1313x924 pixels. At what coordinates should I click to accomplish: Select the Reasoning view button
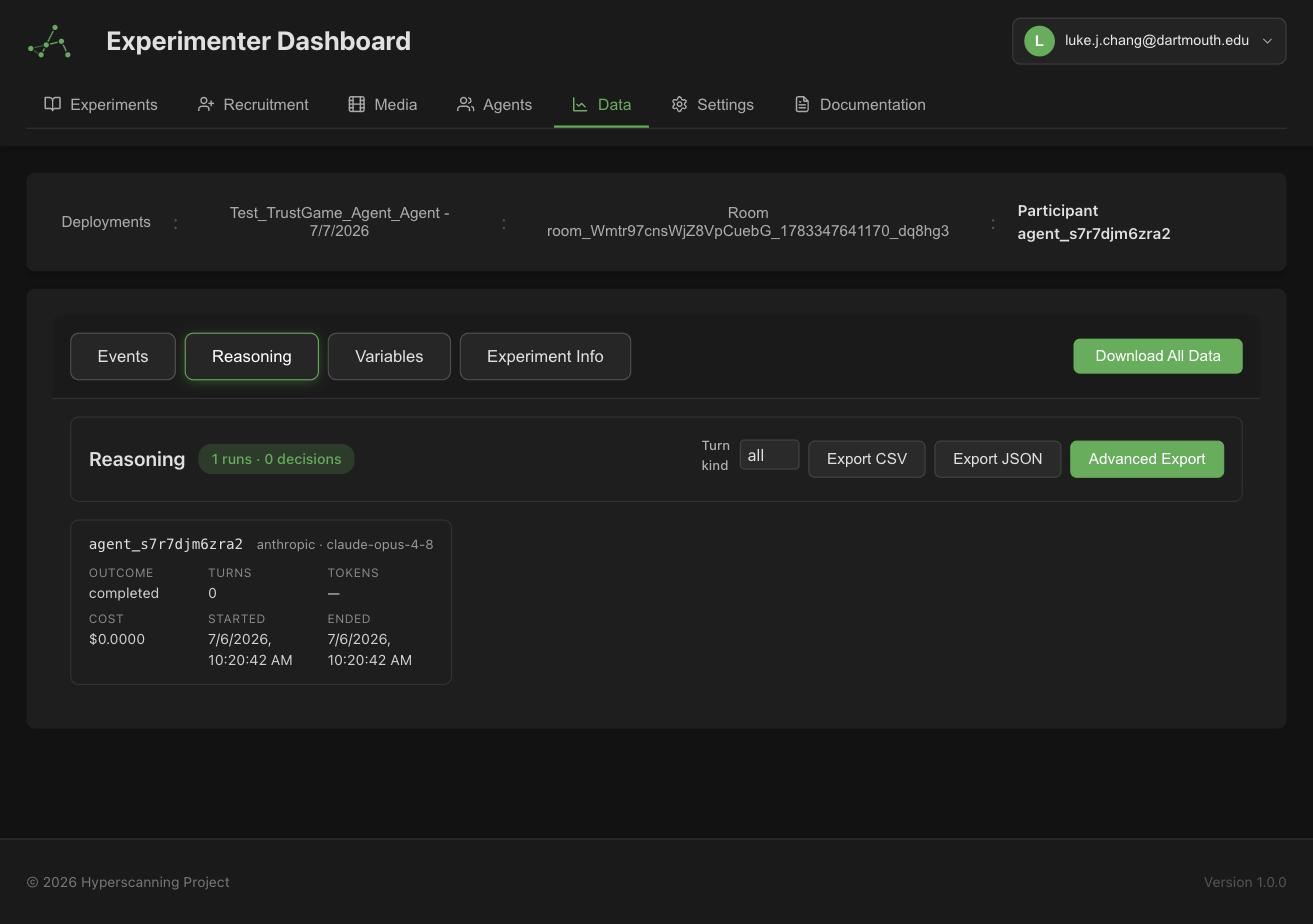[252, 356]
